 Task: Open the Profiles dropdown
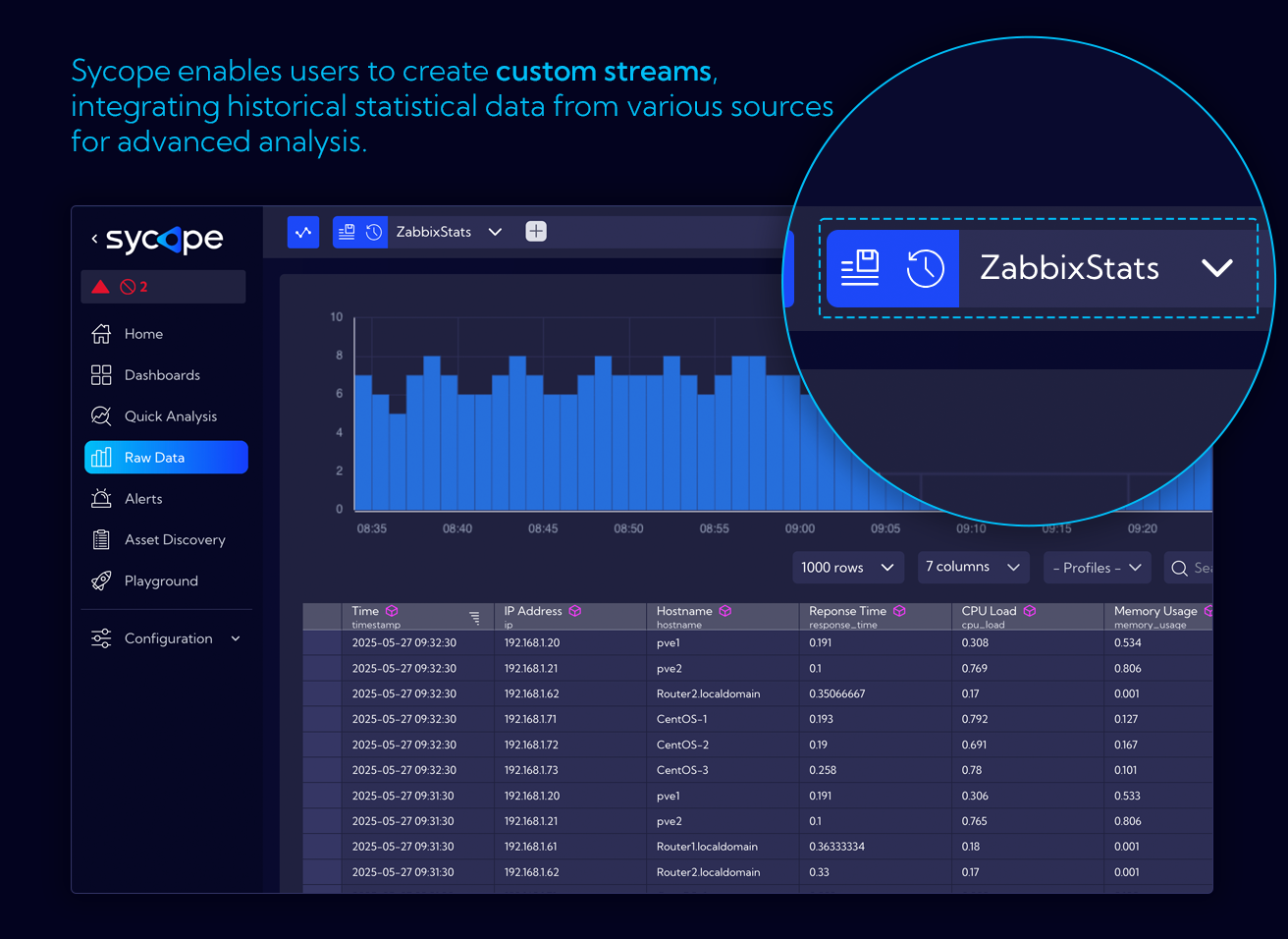click(x=1097, y=568)
